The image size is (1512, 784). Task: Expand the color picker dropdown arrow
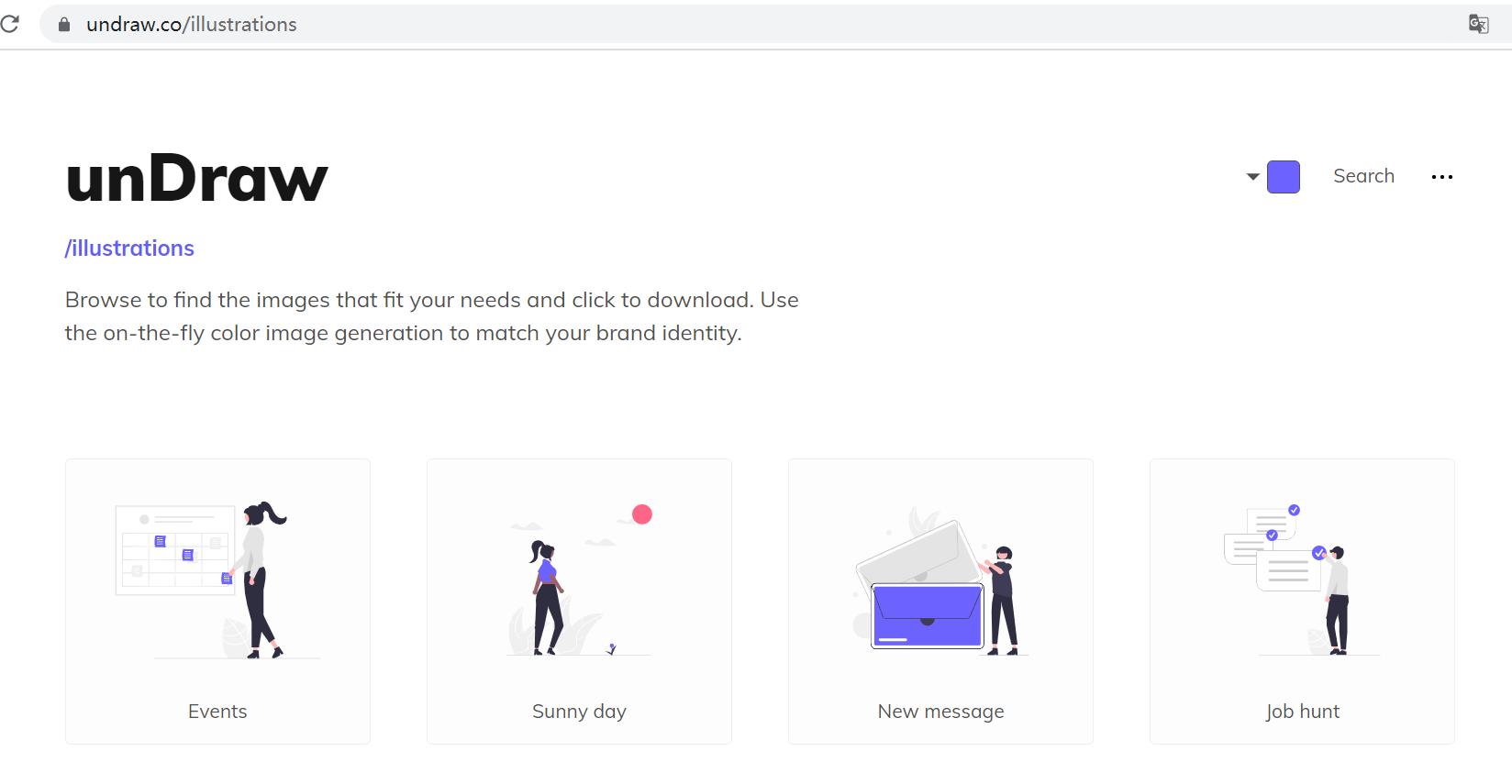1252,177
